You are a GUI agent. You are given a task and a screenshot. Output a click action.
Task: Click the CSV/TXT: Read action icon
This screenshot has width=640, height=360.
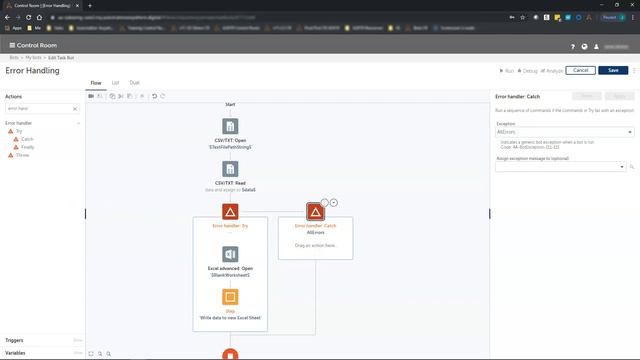(x=230, y=169)
